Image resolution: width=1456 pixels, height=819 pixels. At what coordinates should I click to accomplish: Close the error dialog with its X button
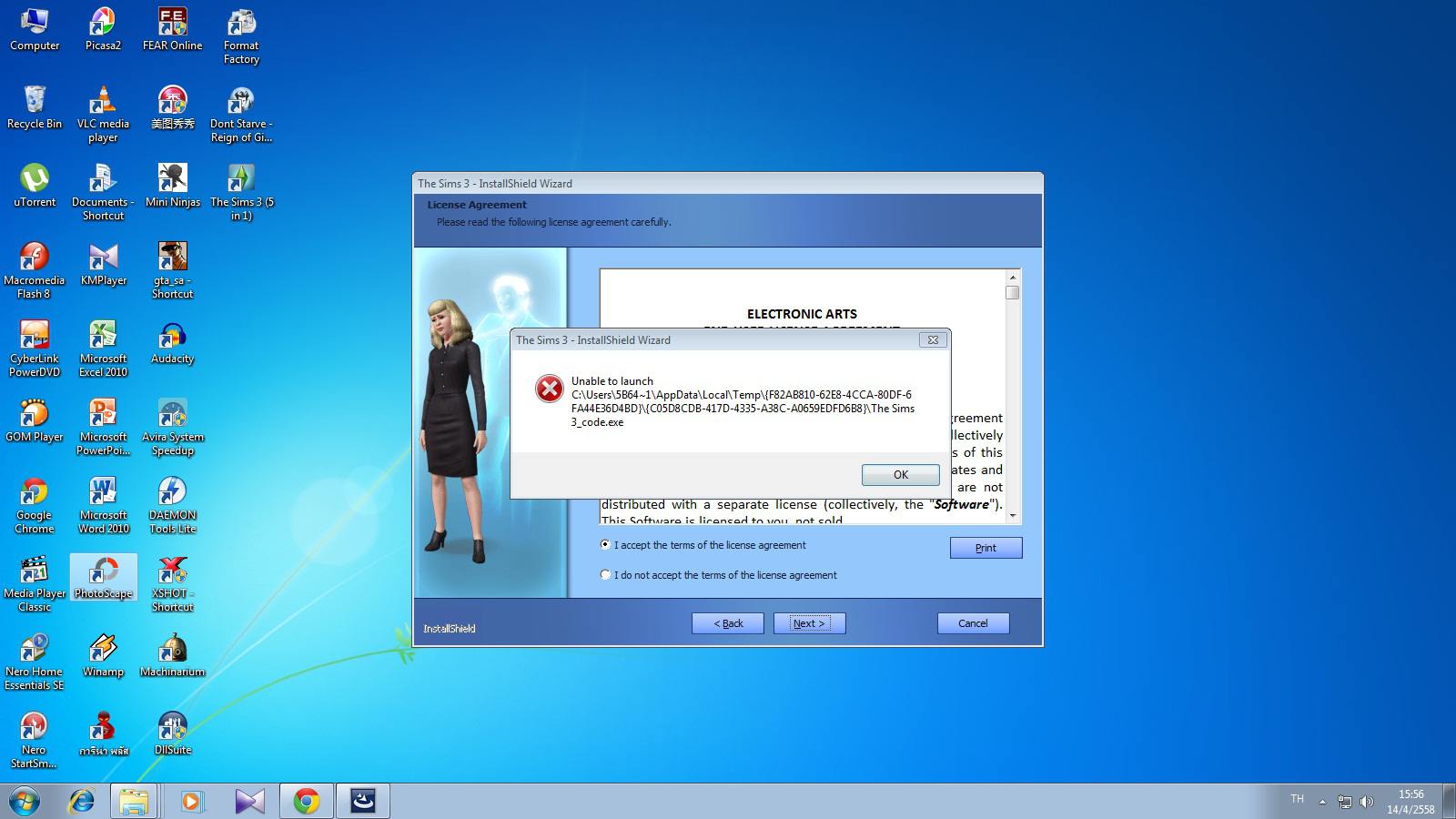click(932, 339)
